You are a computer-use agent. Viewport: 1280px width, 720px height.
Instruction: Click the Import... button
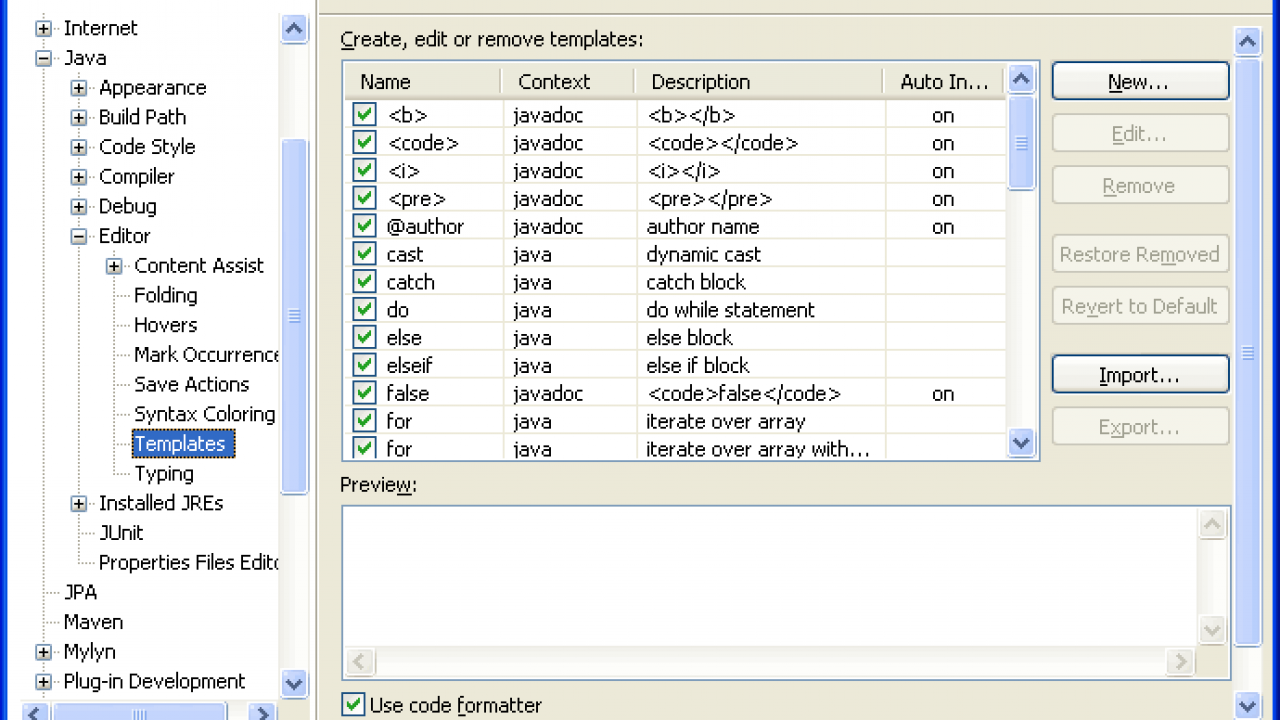click(x=1140, y=374)
